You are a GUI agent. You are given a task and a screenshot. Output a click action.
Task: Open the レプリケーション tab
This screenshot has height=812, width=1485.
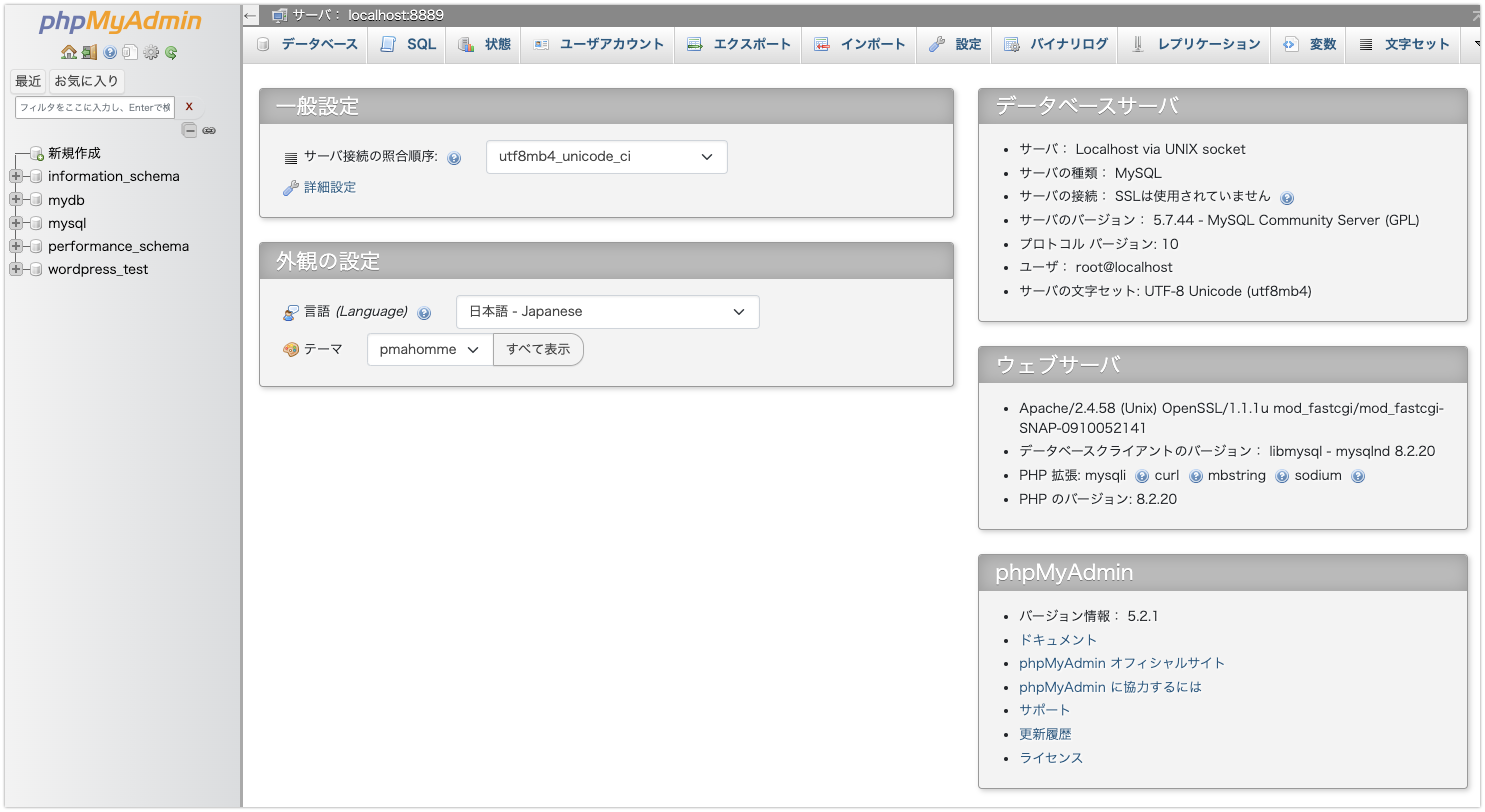(1195, 44)
